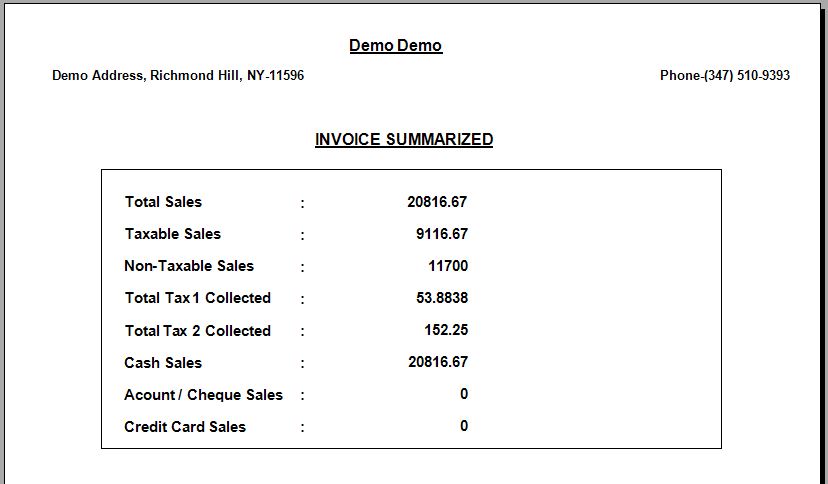Select the Total Tax 2 Collected label
This screenshot has width=828, height=484.
point(198,331)
